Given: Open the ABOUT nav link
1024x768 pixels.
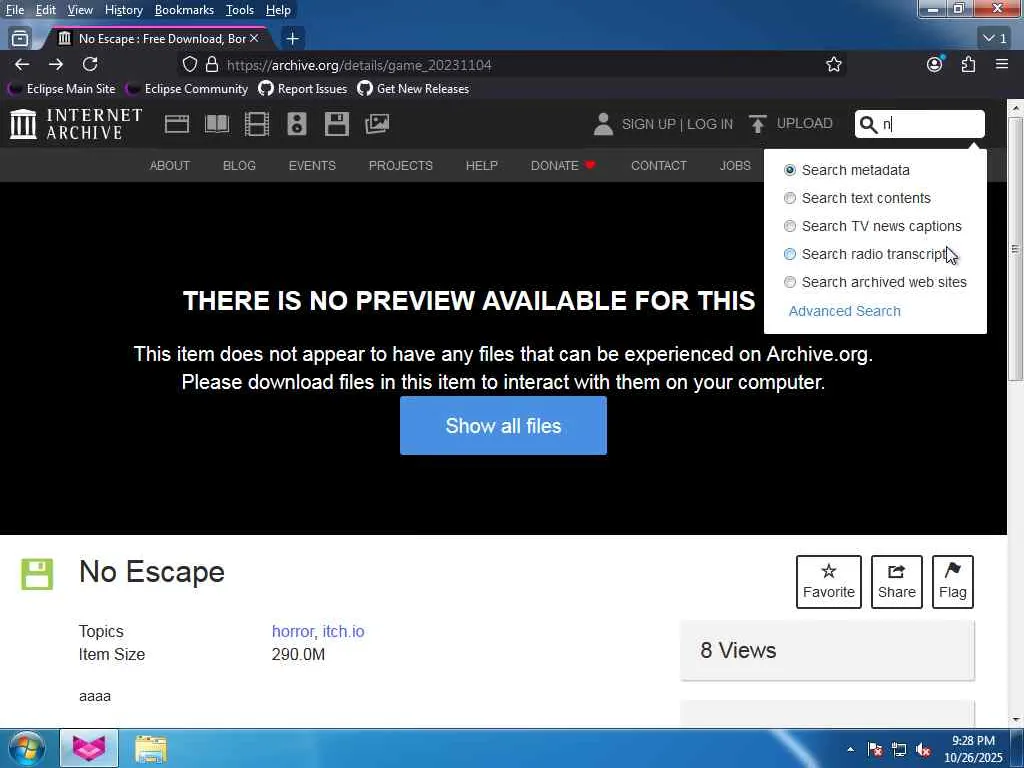Looking at the screenshot, I should point(170,165).
